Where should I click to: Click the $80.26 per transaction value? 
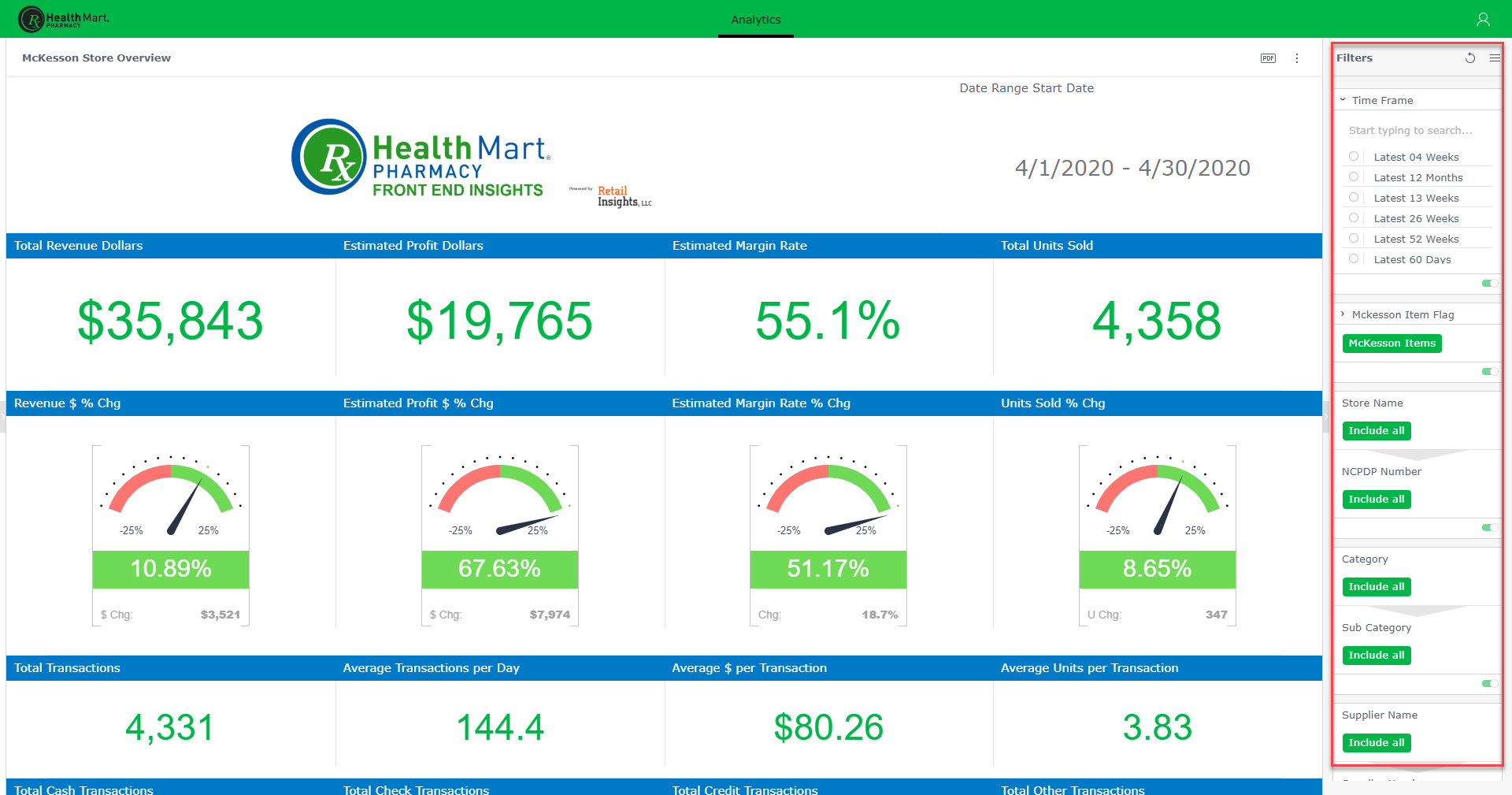click(828, 727)
